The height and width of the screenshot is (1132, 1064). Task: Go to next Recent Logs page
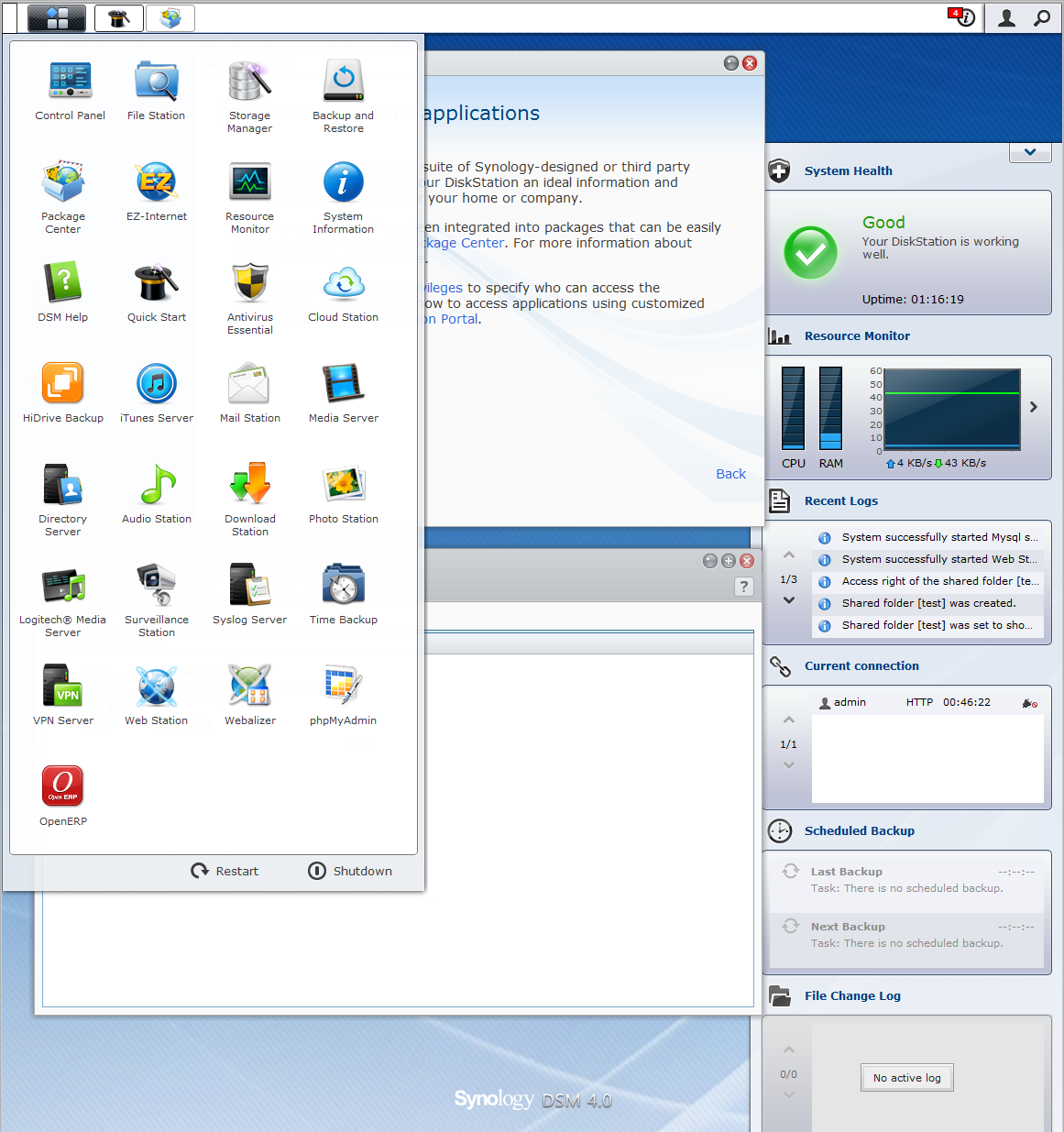[789, 600]
